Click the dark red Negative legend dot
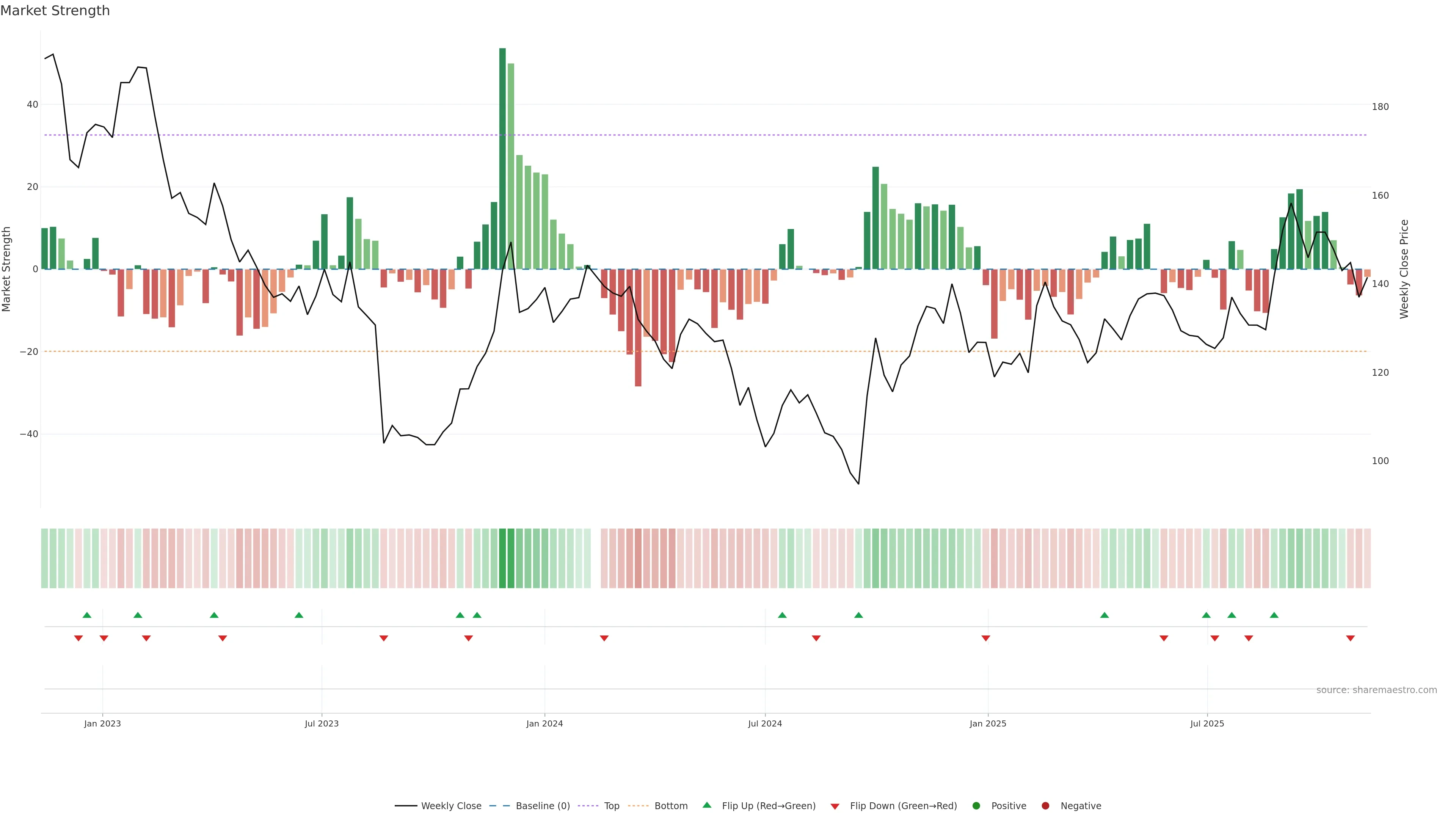Image resolution: width=1456 pixels, height=819 pixels. [x=1045, y=805]
